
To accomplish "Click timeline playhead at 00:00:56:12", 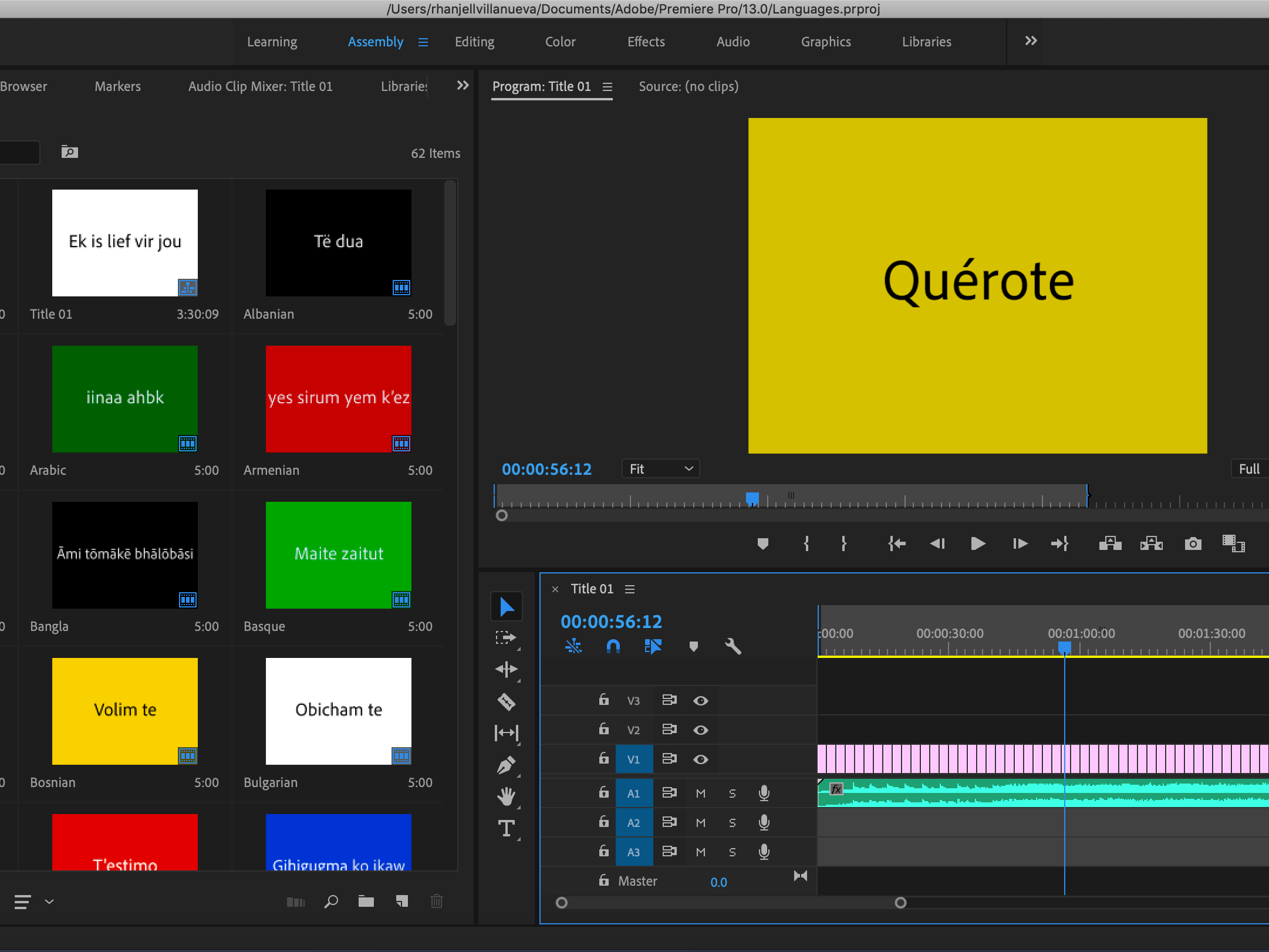I will pos(1064,647).
